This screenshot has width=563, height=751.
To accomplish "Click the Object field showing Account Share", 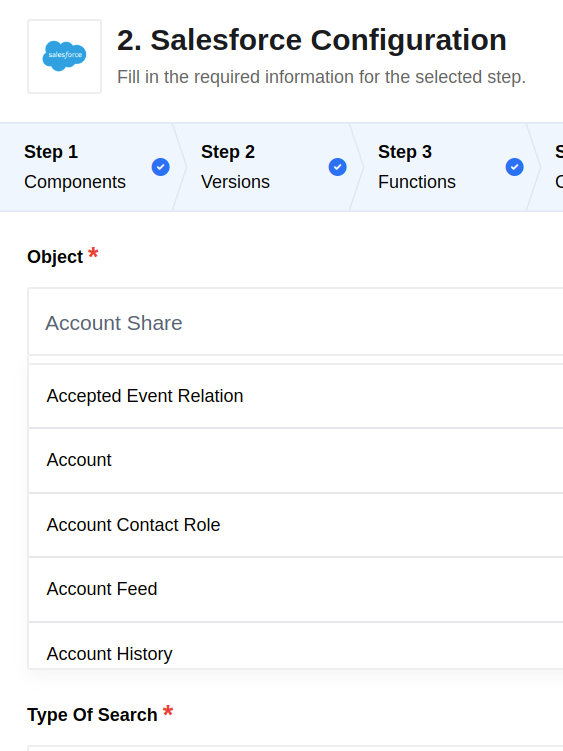I will pyautogui.click(x=296, y=322).
